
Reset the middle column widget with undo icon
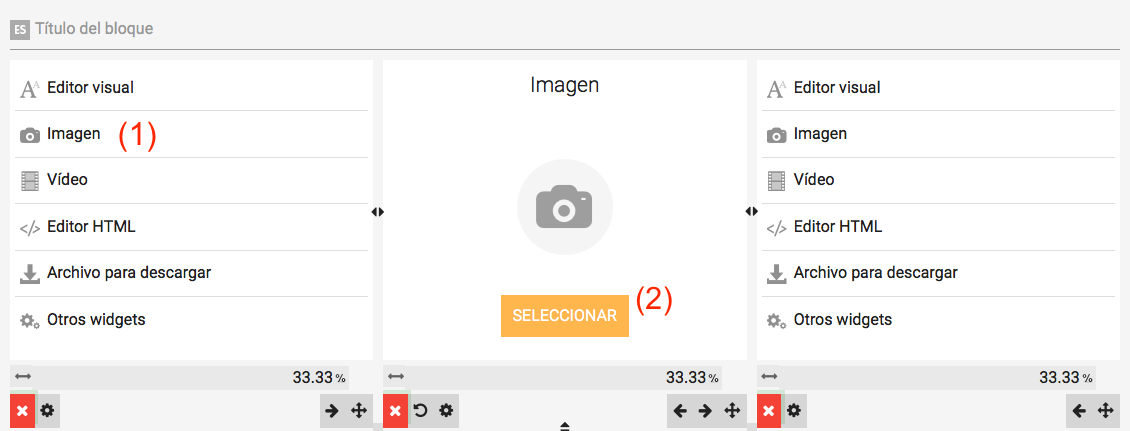[x=421, y=411]
